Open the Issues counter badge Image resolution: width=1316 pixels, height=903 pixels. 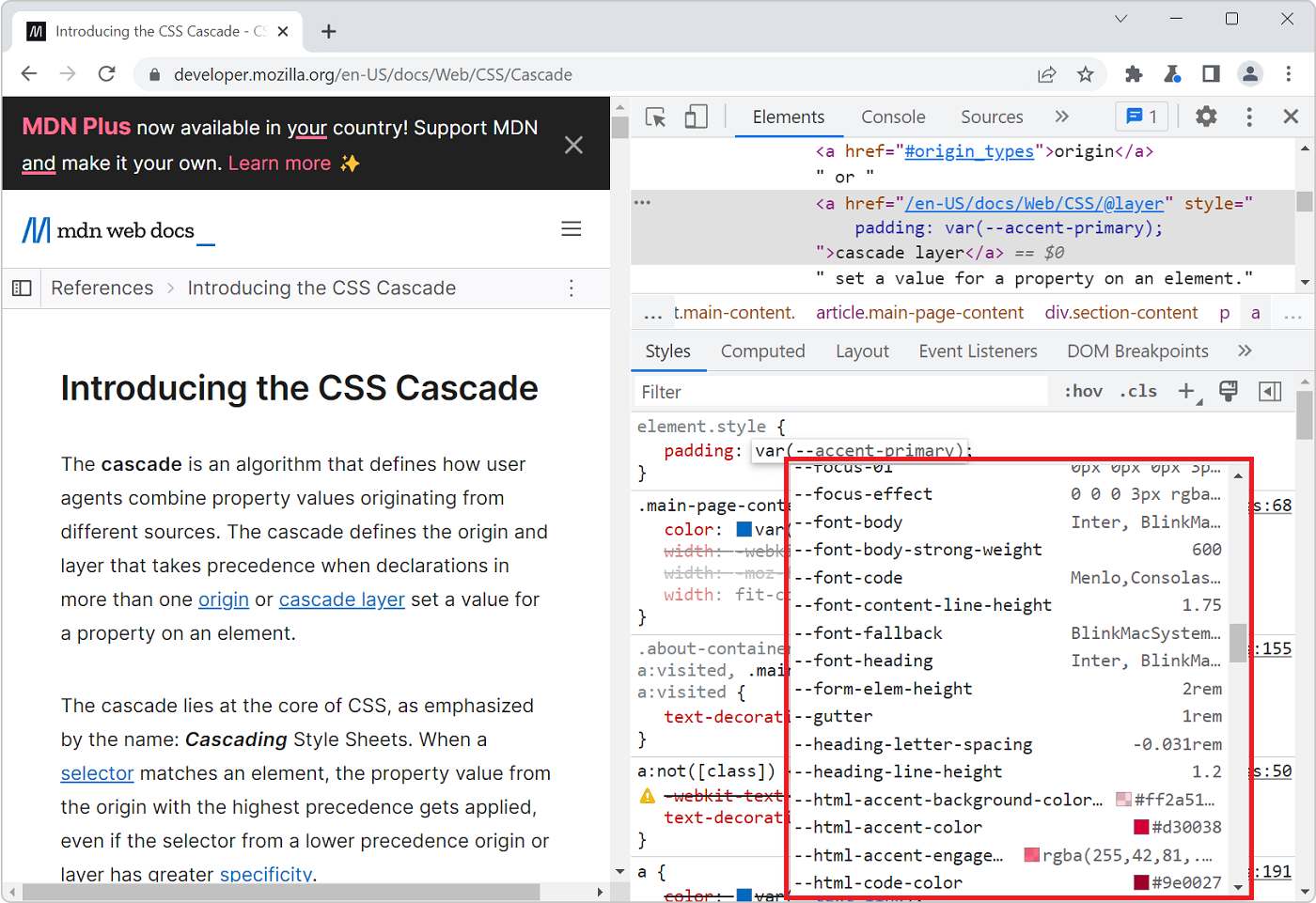tap(1141, 117)
